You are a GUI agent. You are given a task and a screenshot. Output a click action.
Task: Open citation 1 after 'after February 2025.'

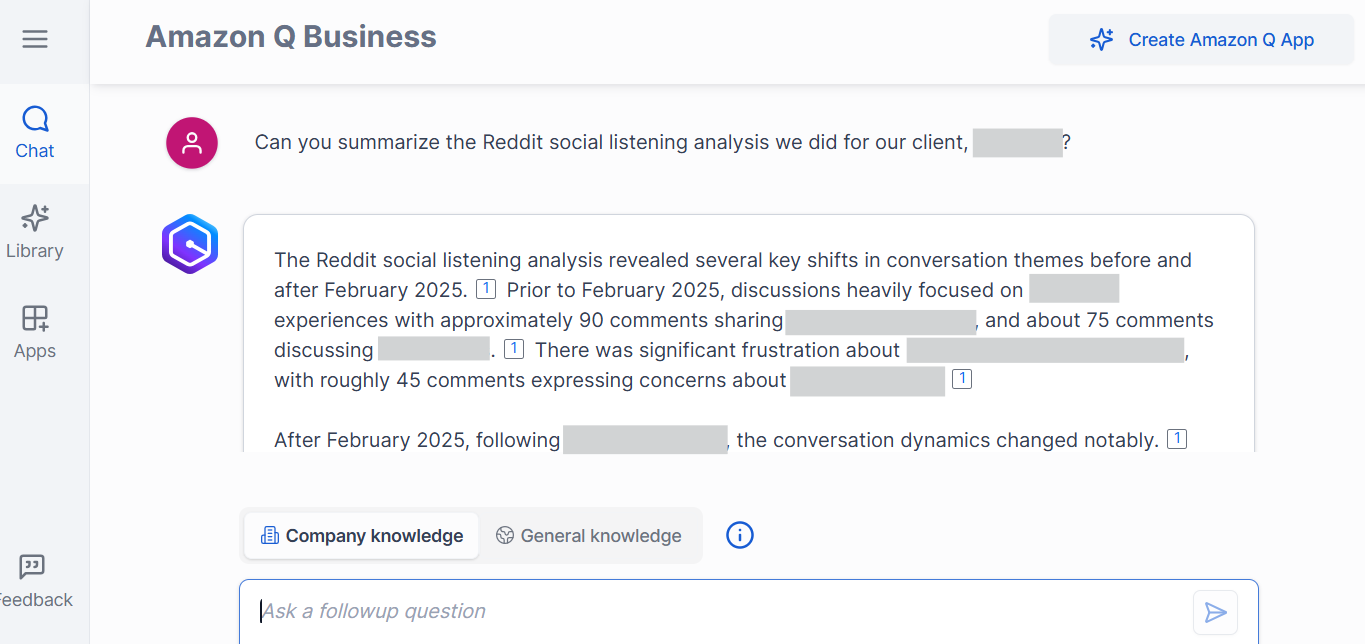pyautogui.click(x=486, y=290)
